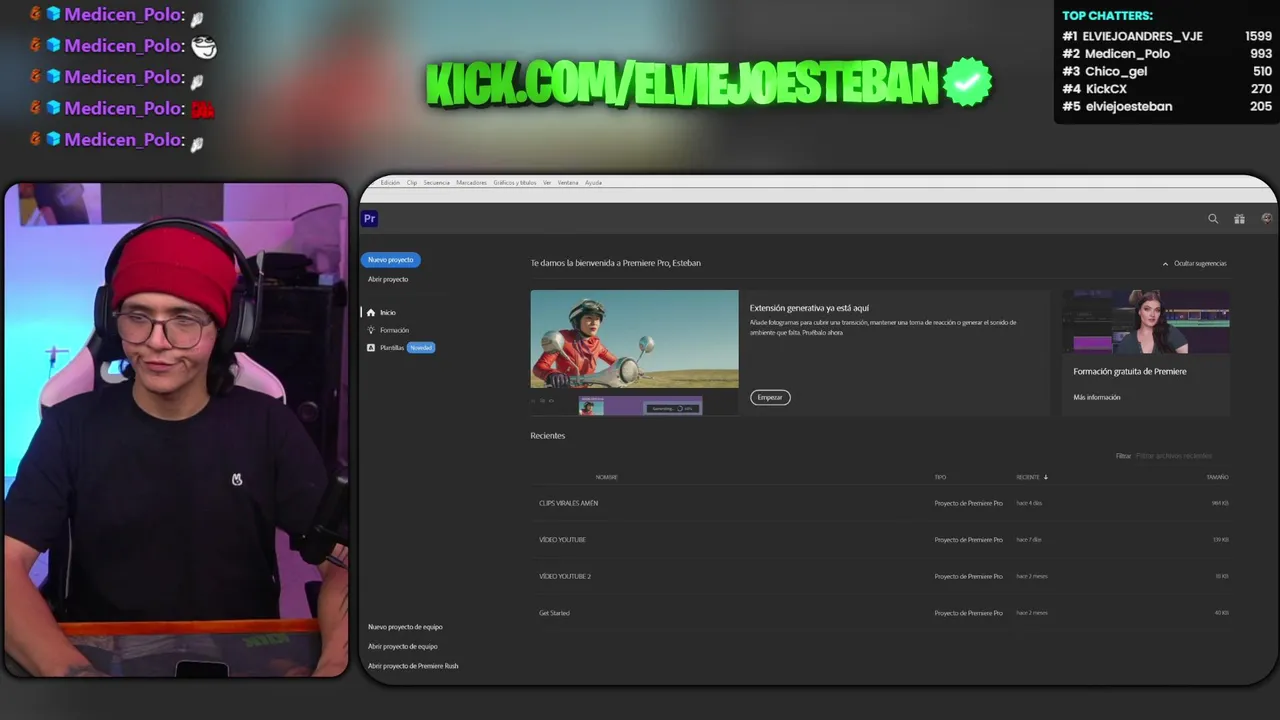This screenshot has width=1280, height=720.
Task: Open the Marcadores menu
Action: (x=472, y=183)
